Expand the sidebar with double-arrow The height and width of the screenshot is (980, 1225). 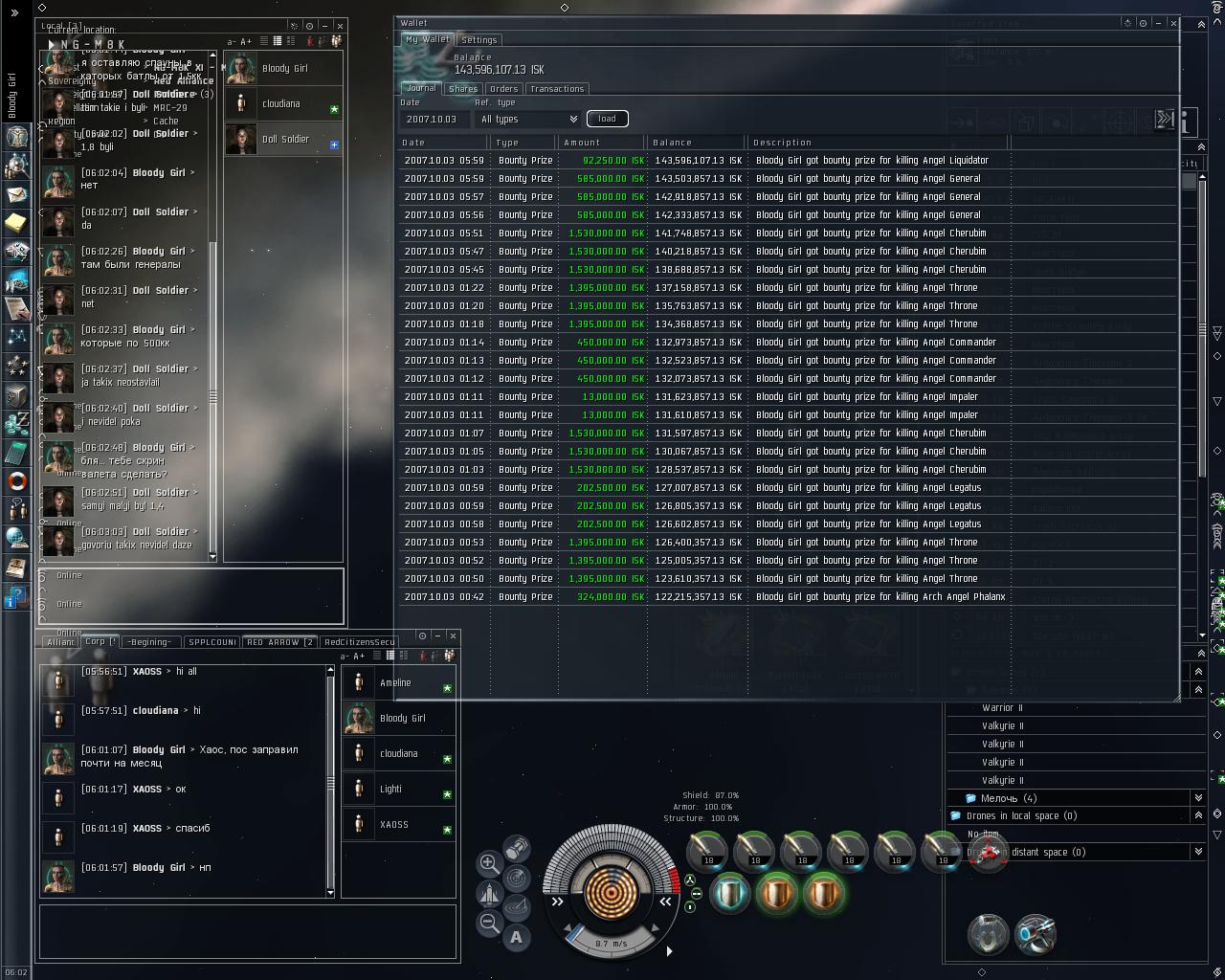click(x=14, y=13)
